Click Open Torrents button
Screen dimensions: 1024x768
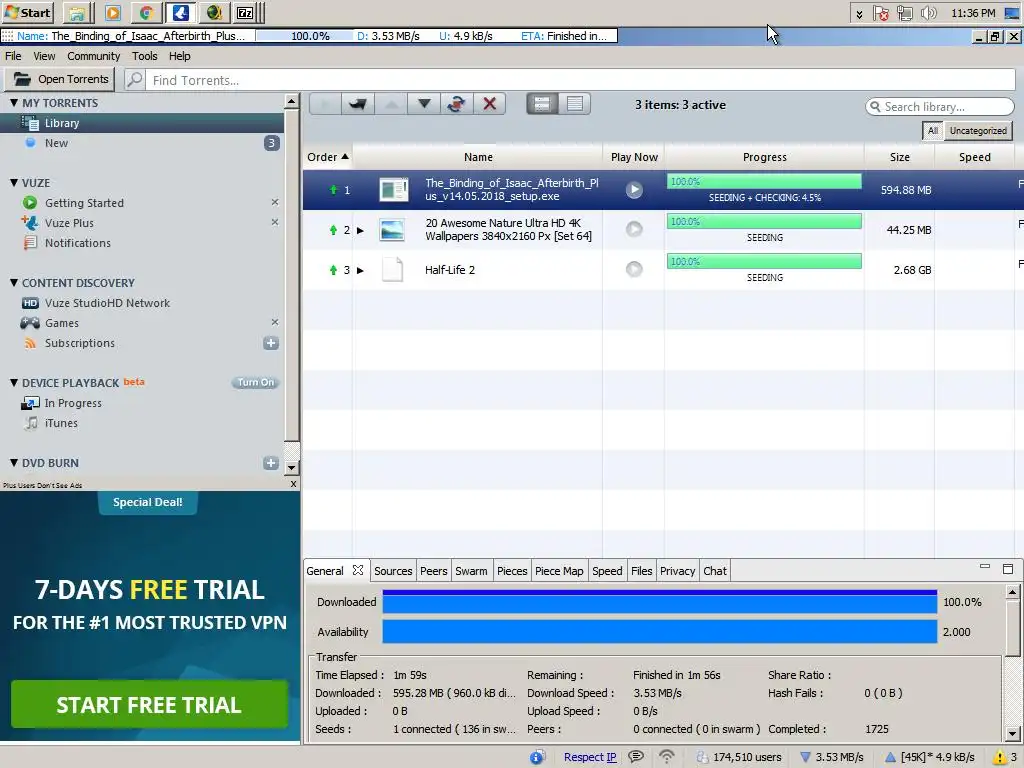[59, 79]
